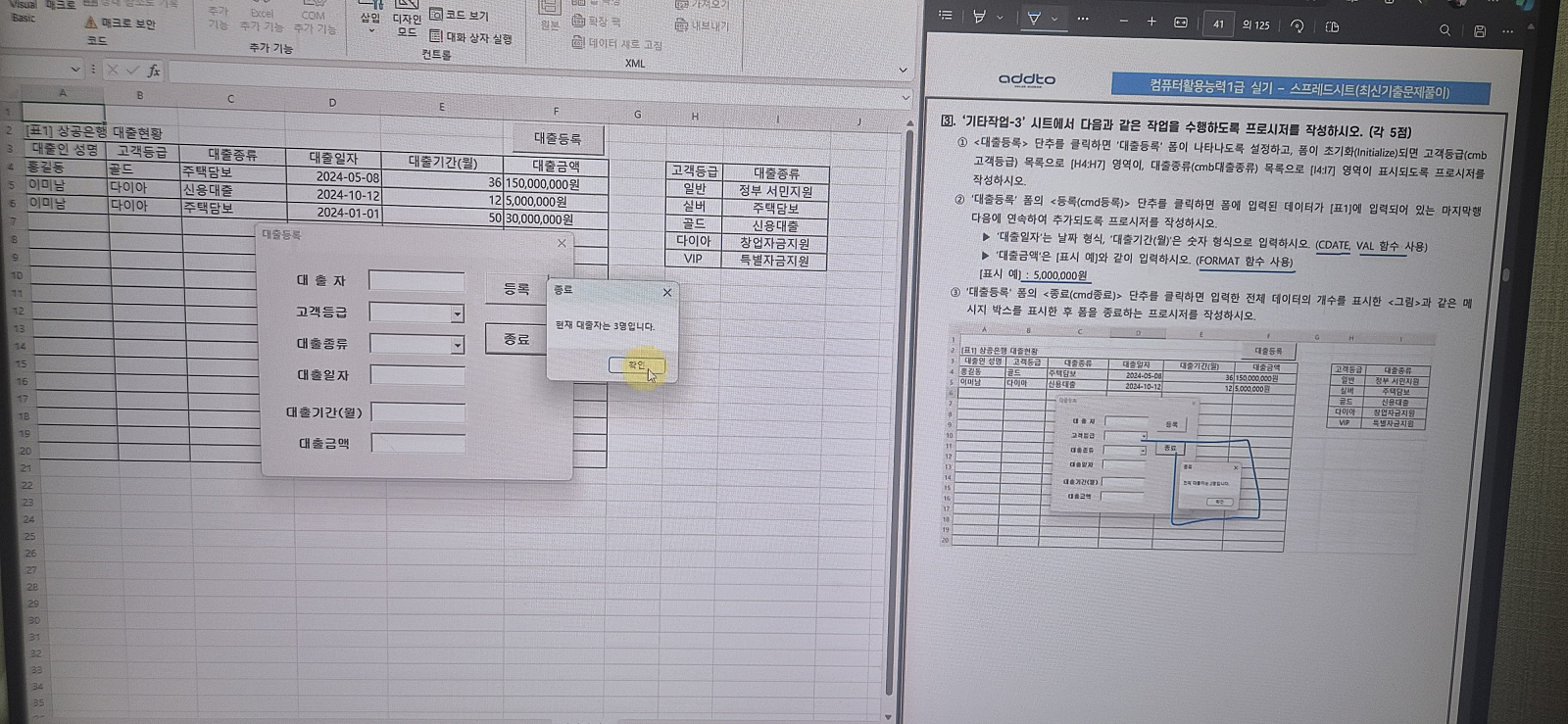The height and width of the screenshot is (724, 1568).
Task: Toggle PDF page view layout
Action: coord(1332,27)
